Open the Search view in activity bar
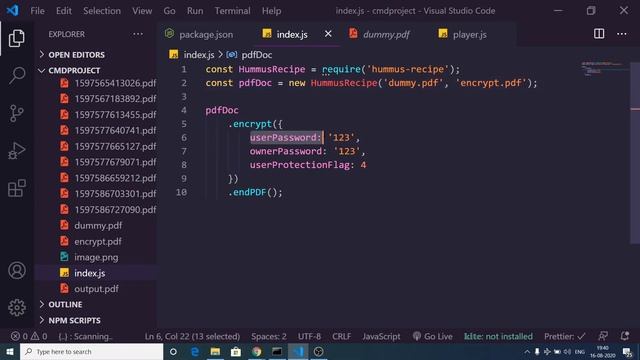Image resolution: width=640 pixels, height=360 pixels. pyautogui.click(x=16, y=76)
